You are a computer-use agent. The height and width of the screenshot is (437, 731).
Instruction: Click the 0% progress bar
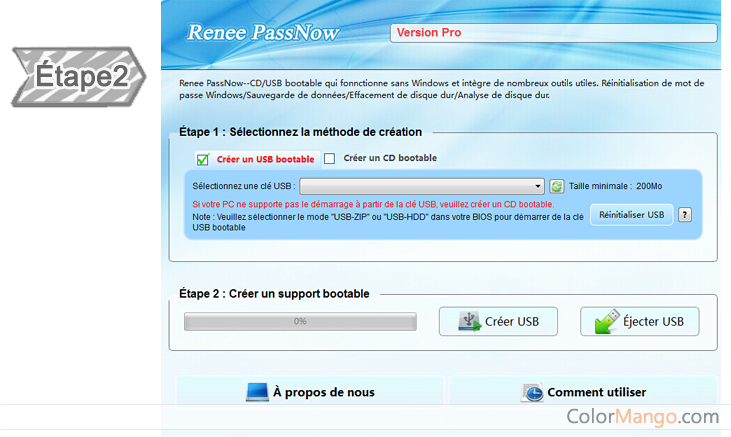click(x=300, y=322)
